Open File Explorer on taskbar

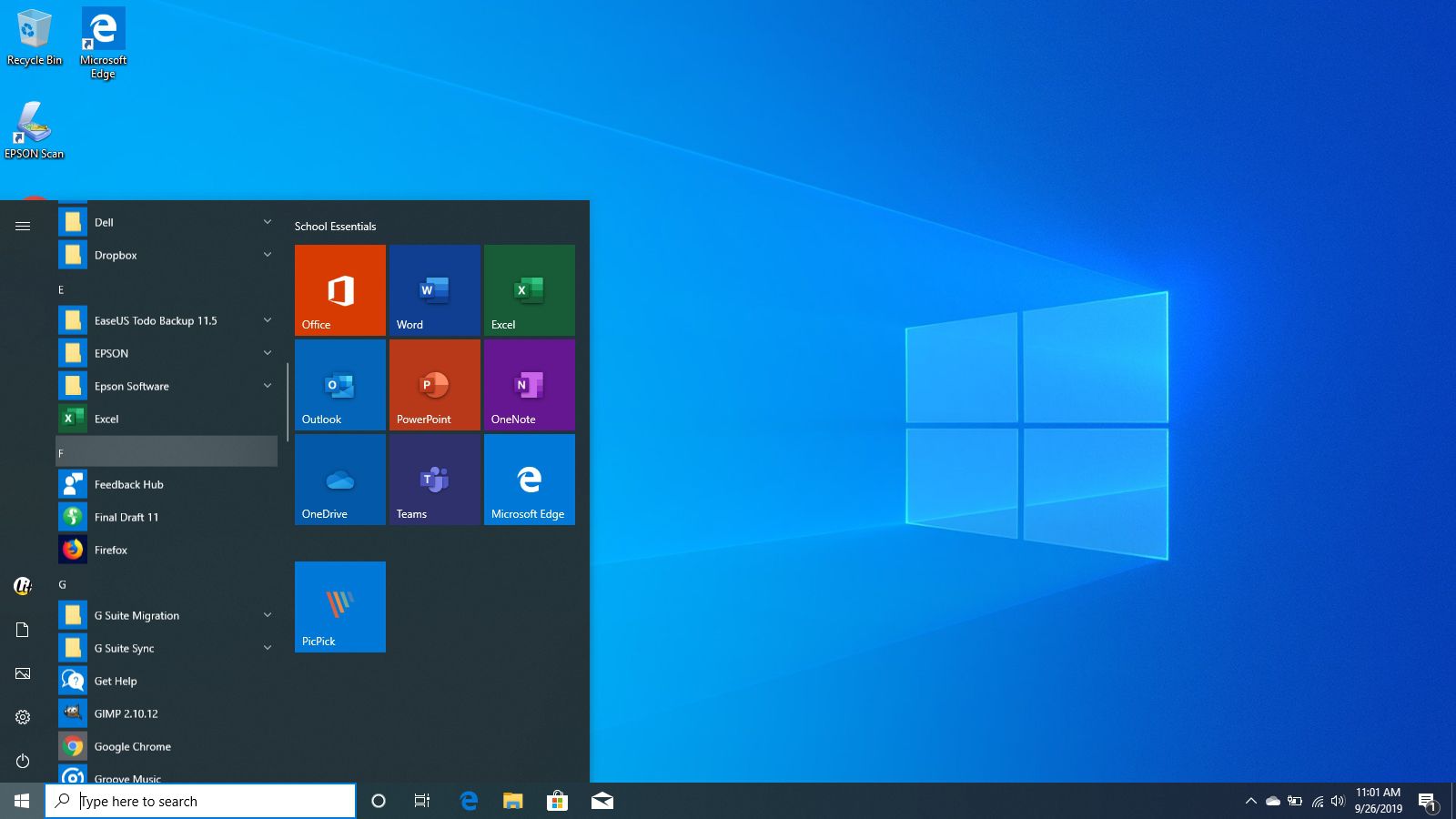(513, 801)
